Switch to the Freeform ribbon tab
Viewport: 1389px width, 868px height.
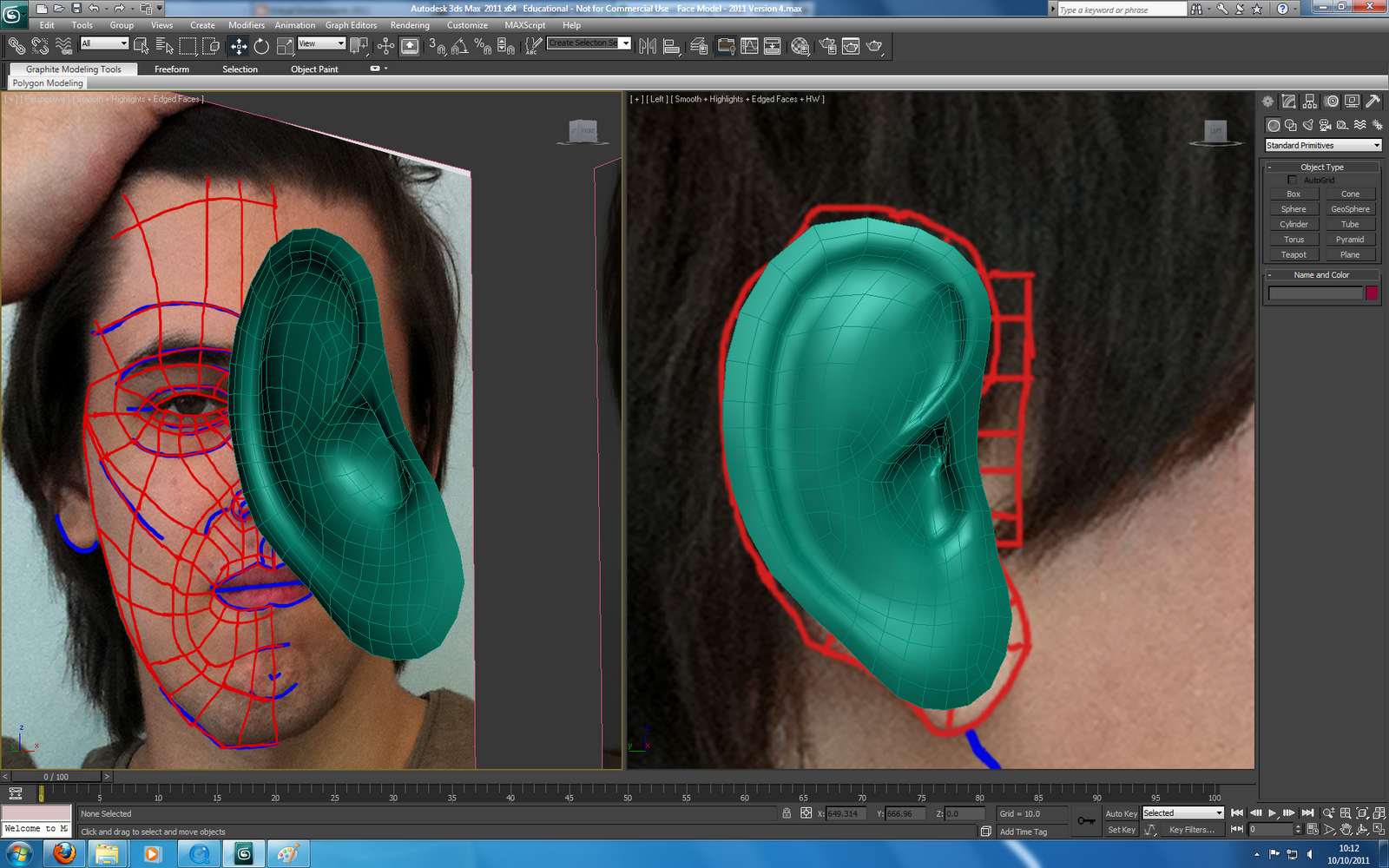[171, 69]
